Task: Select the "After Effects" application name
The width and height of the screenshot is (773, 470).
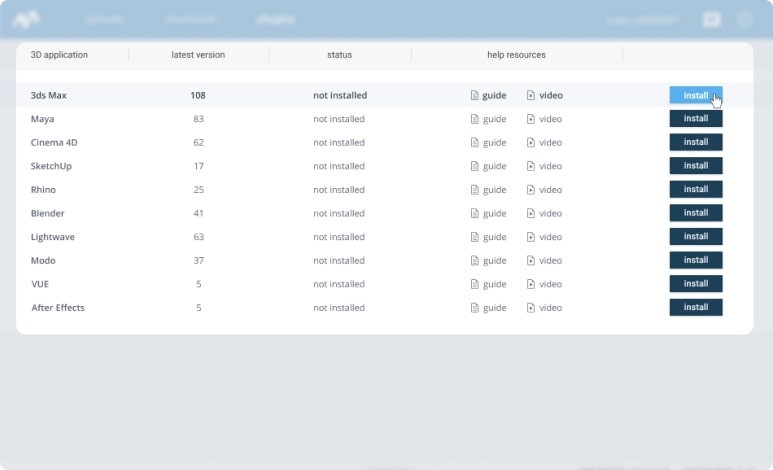Action: click(58, 308)
